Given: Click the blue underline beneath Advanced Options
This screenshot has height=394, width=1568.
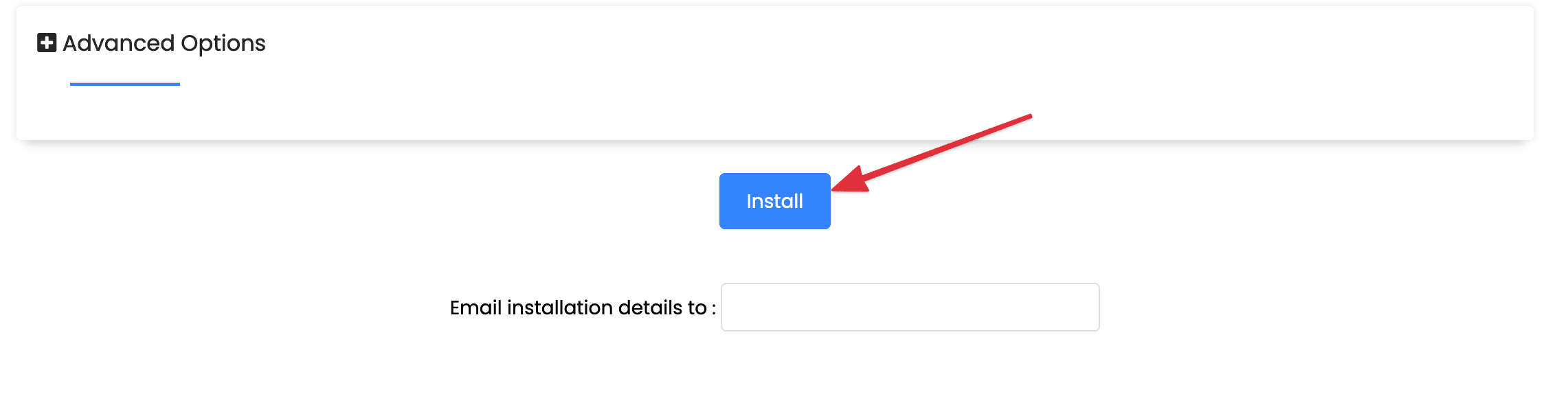Looking at the screenshot, I should point(125,84).
